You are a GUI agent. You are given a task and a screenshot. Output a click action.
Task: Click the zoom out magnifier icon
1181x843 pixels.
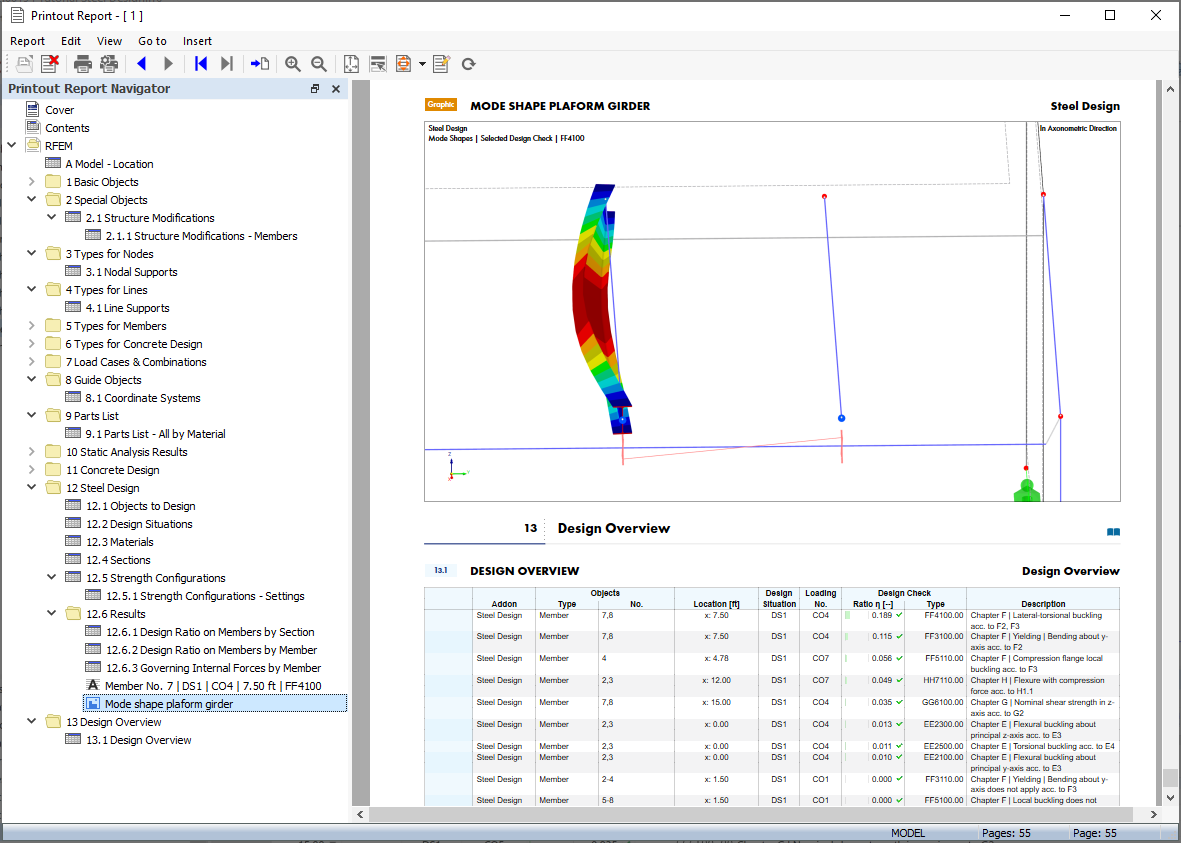pyautogui.click(x=319, y=64)
